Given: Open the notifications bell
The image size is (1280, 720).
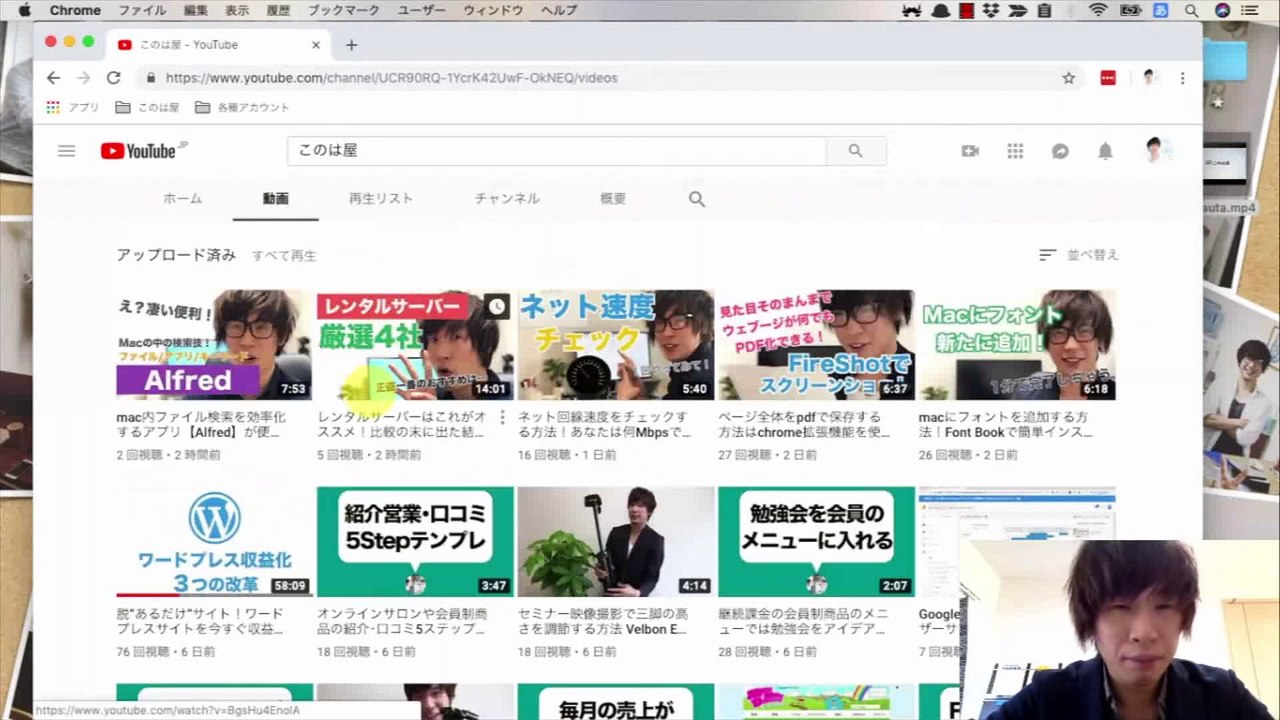Looking at the screenshot, I should [1105, 151].
